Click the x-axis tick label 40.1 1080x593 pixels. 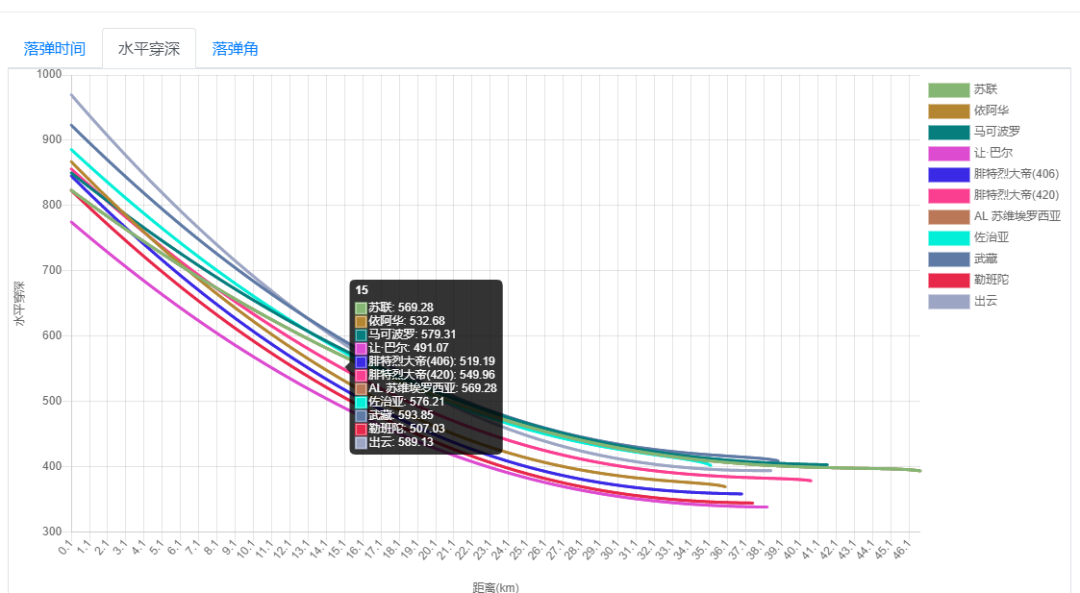click(792, 550)
